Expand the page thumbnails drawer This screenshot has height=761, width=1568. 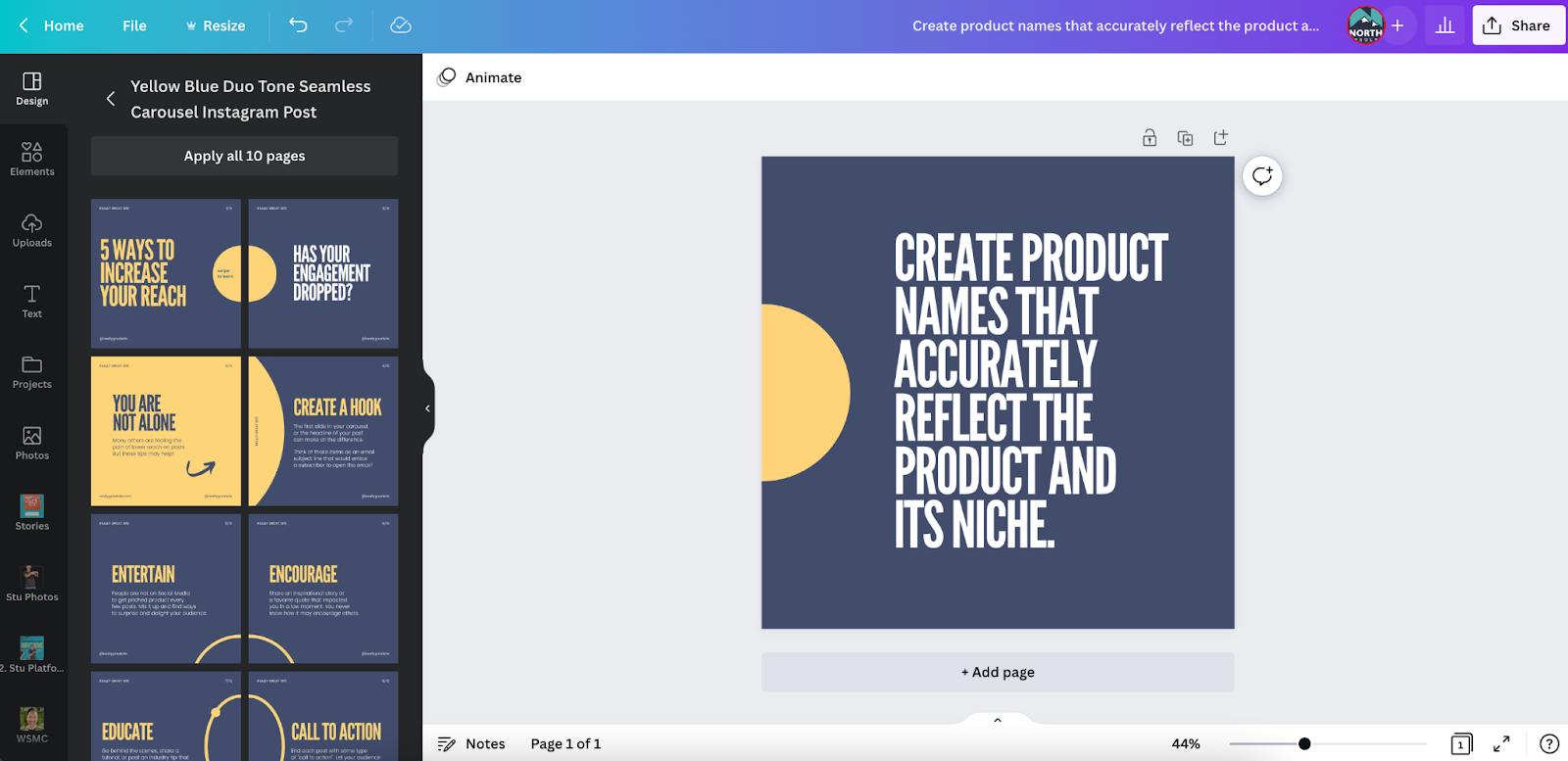point(998,720)
